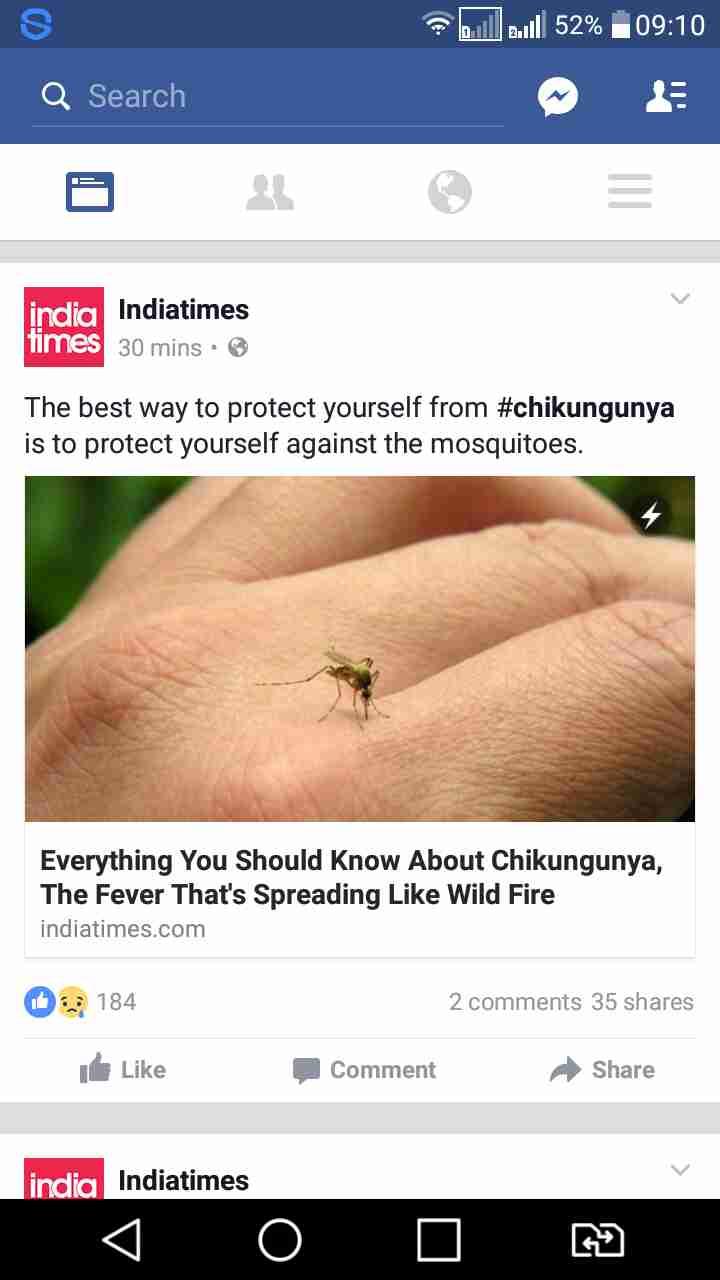Tap the Instant Article lightning bolt icon
The width and height of the screenshot is (720, 1280).
pos(651,516)
